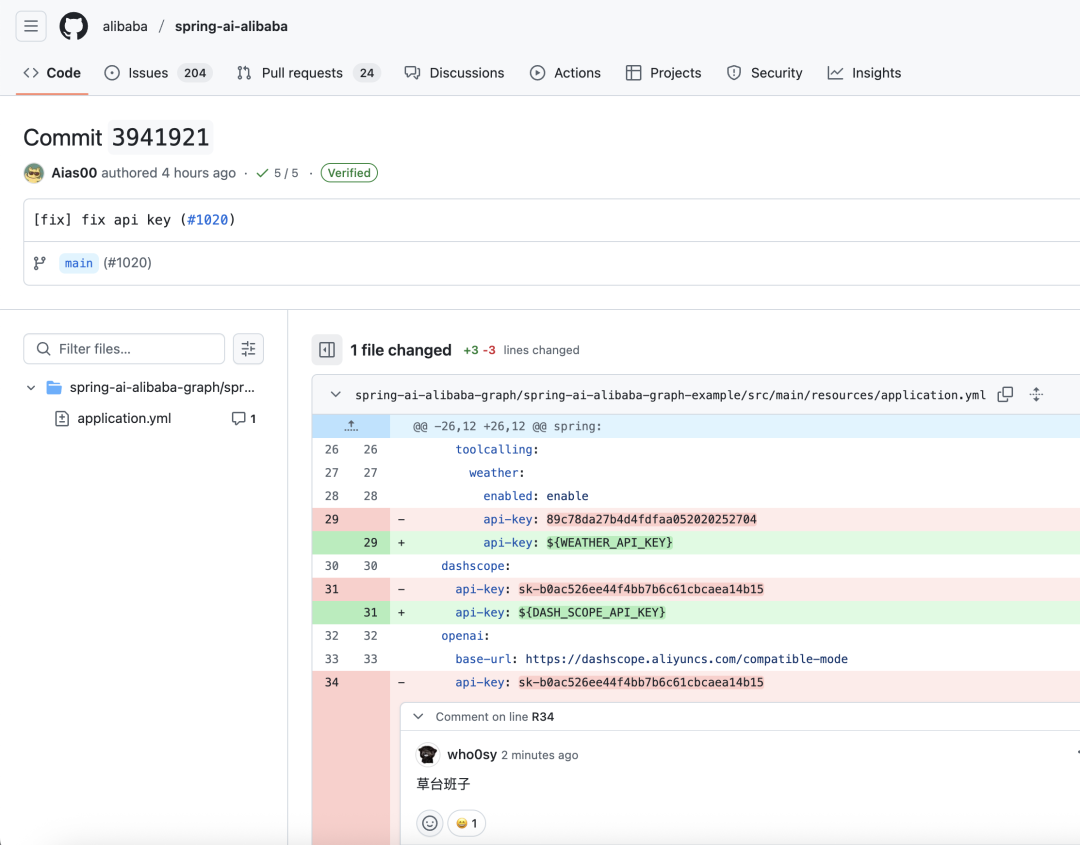Open the Projects tab

point(663,73)
